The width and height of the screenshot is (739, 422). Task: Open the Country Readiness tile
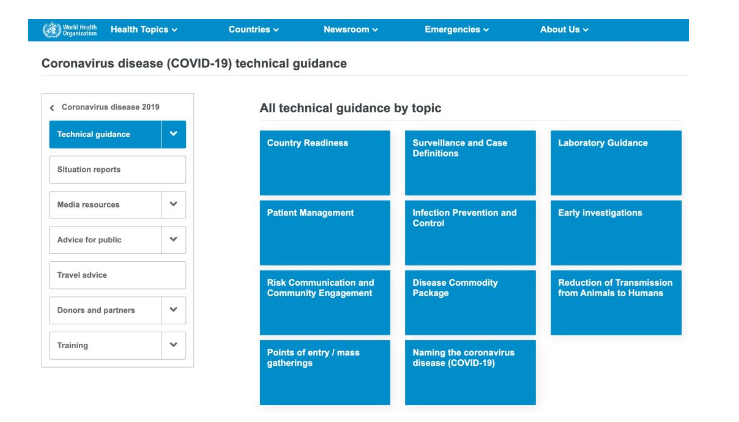coord(325,163)
